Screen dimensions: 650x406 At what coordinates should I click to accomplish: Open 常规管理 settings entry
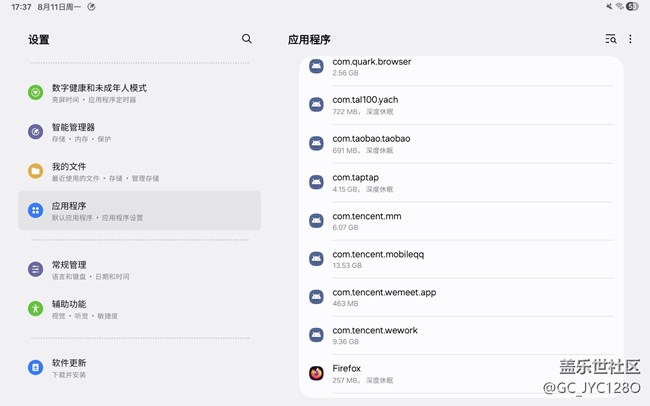pyautogui.click(x=139, y=270)
